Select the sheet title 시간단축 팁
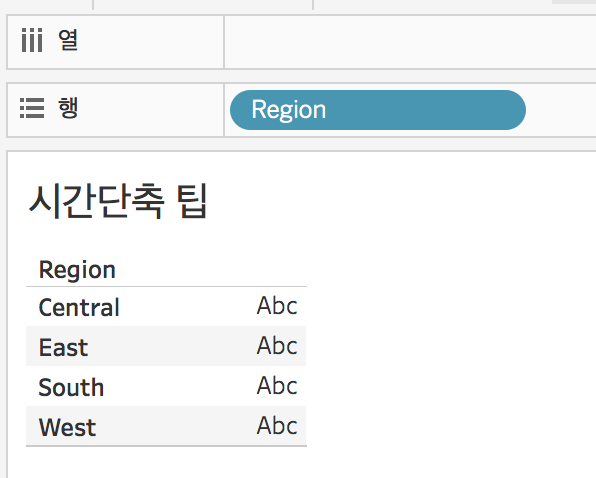 click(118, 201)
